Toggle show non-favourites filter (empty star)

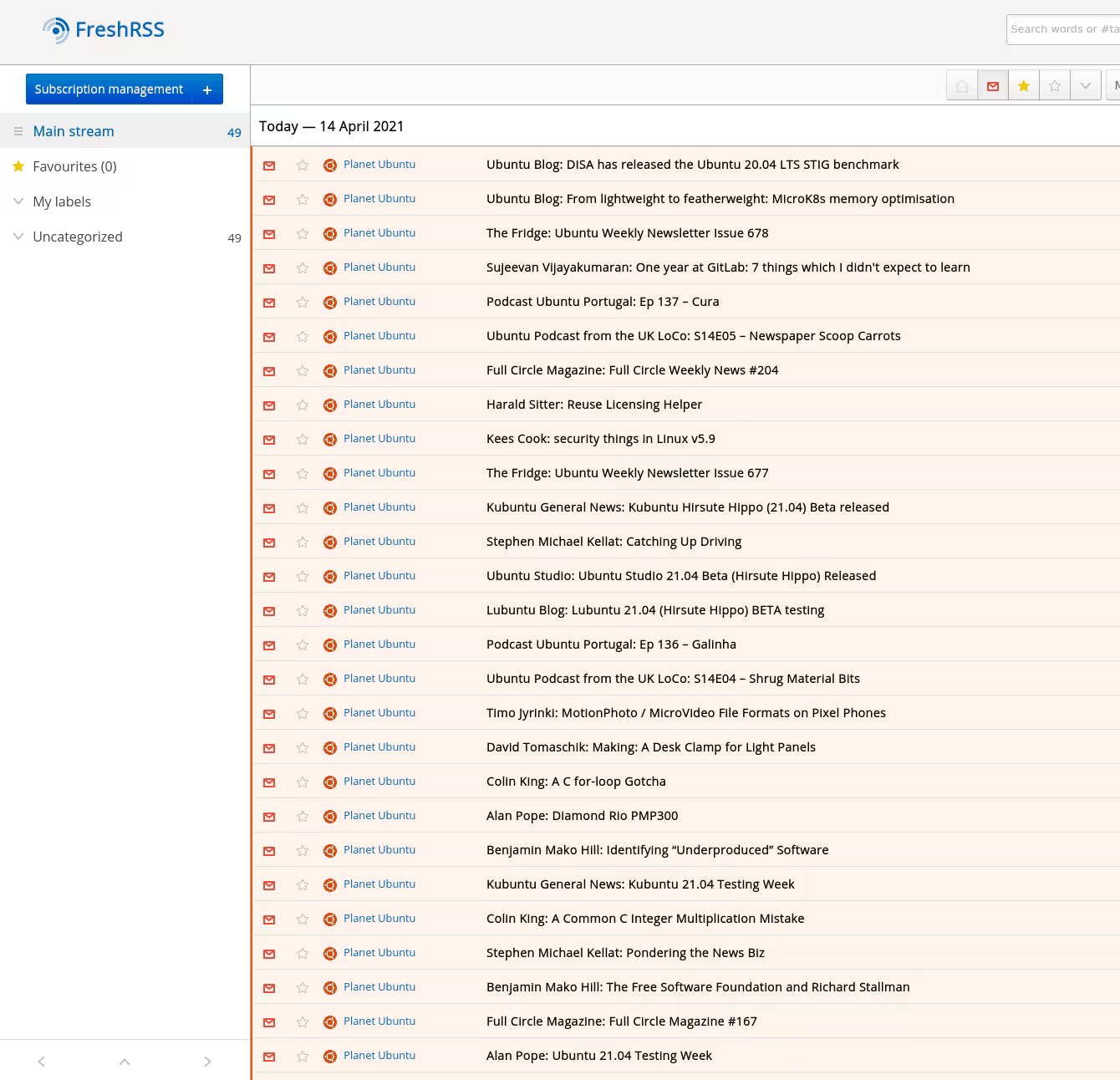1055,85
